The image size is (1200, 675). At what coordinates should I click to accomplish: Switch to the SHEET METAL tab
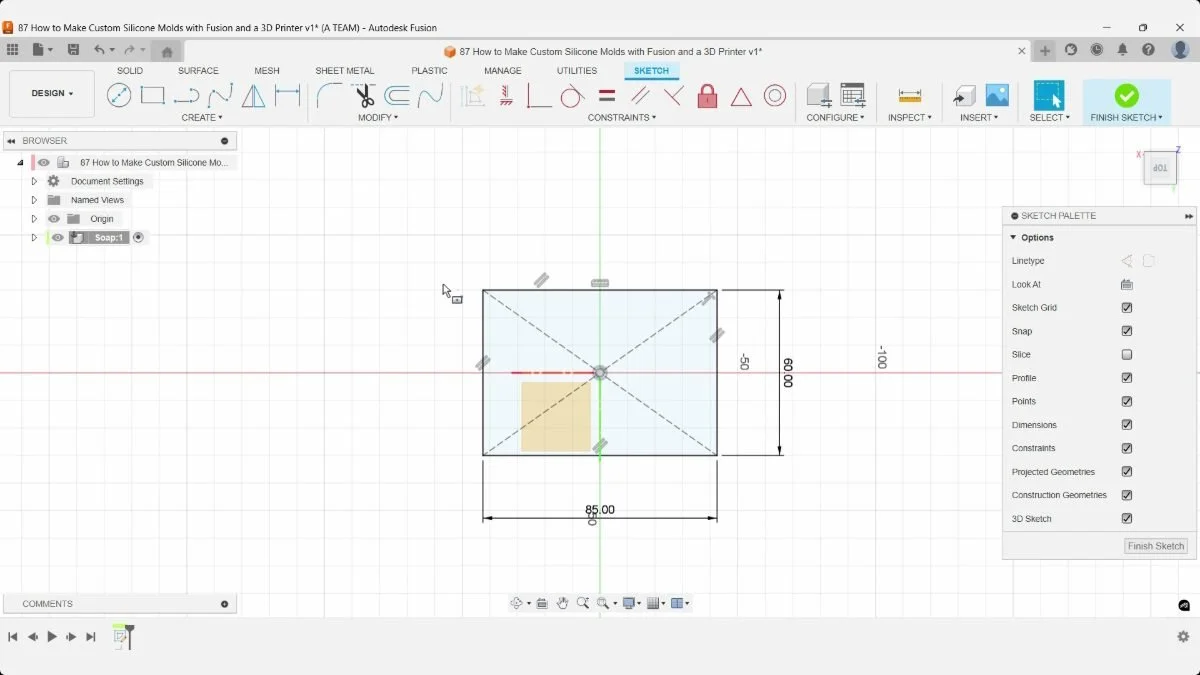[345, 71]
